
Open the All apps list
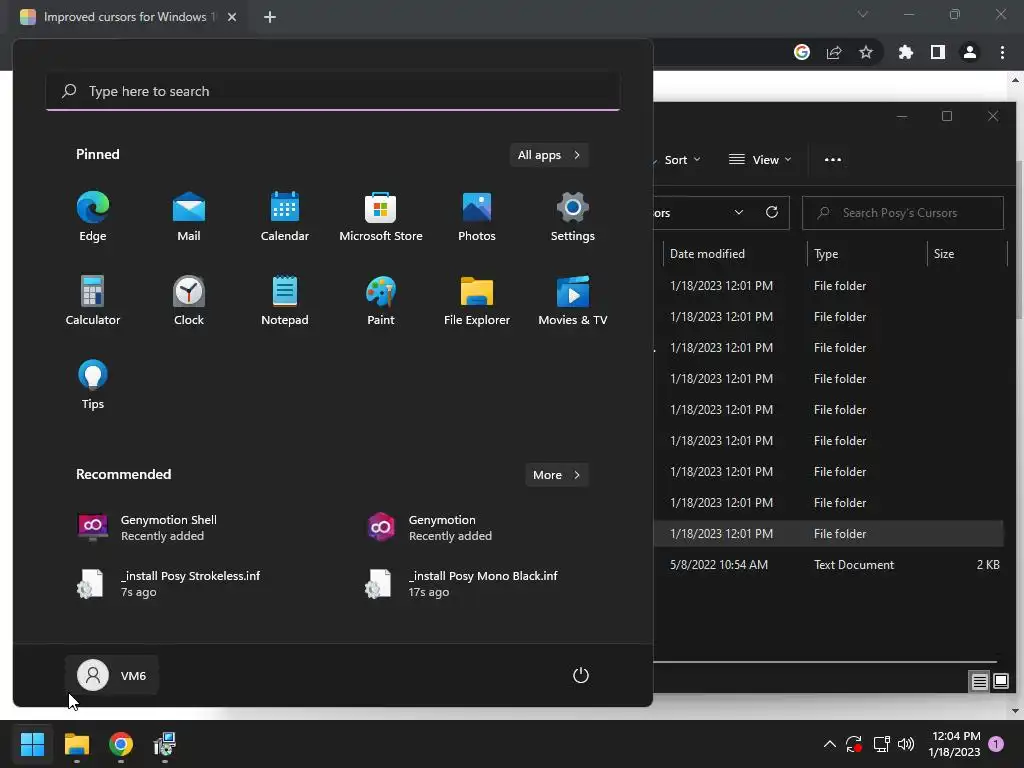pos(549,155)
